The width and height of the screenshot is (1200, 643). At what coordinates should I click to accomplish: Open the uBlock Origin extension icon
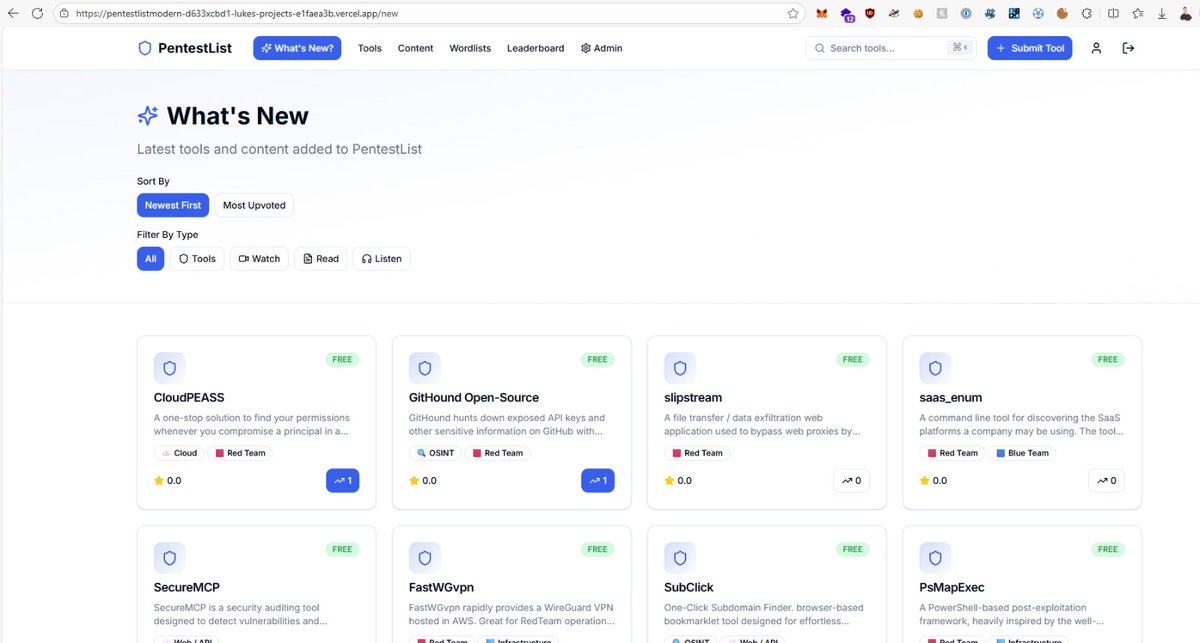coord(869,14)
